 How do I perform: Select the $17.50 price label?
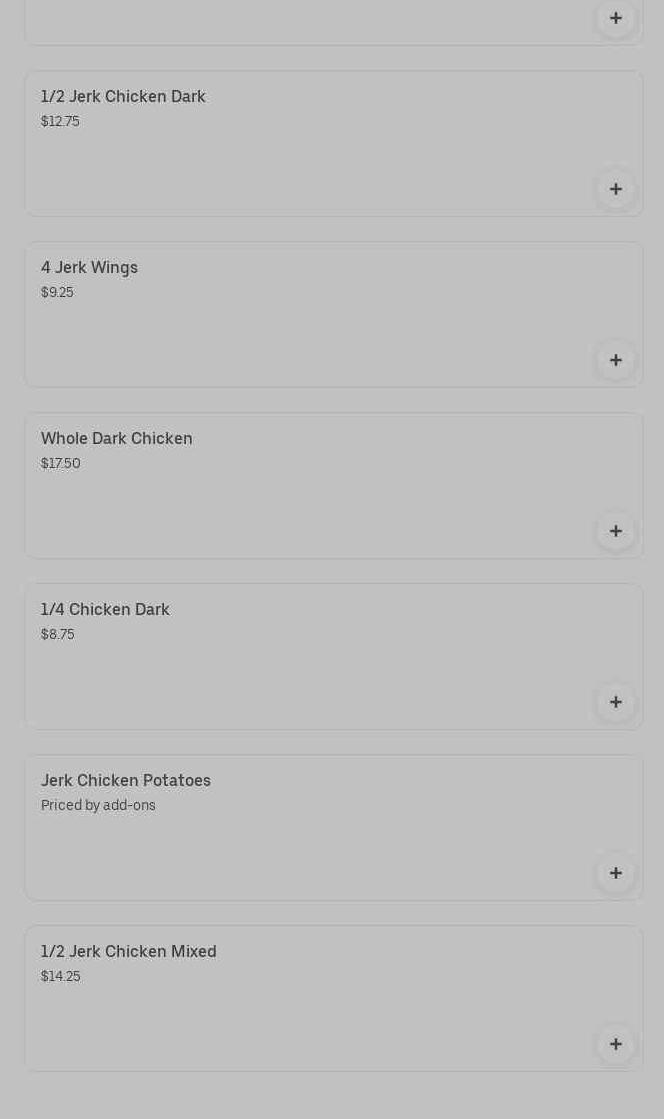pyautogui.click(x=60, y=464)
